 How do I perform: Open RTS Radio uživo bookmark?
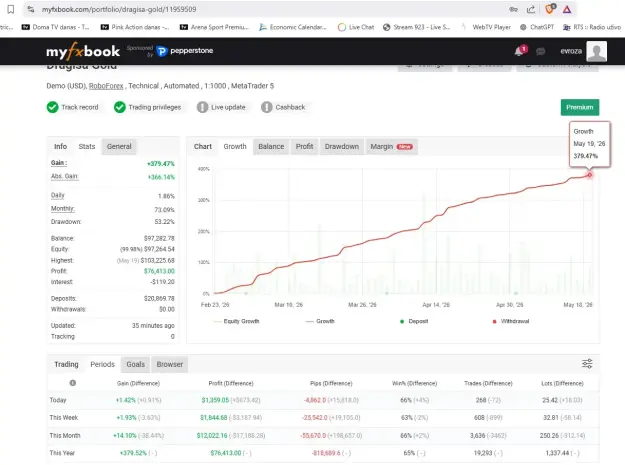[592, 27]
